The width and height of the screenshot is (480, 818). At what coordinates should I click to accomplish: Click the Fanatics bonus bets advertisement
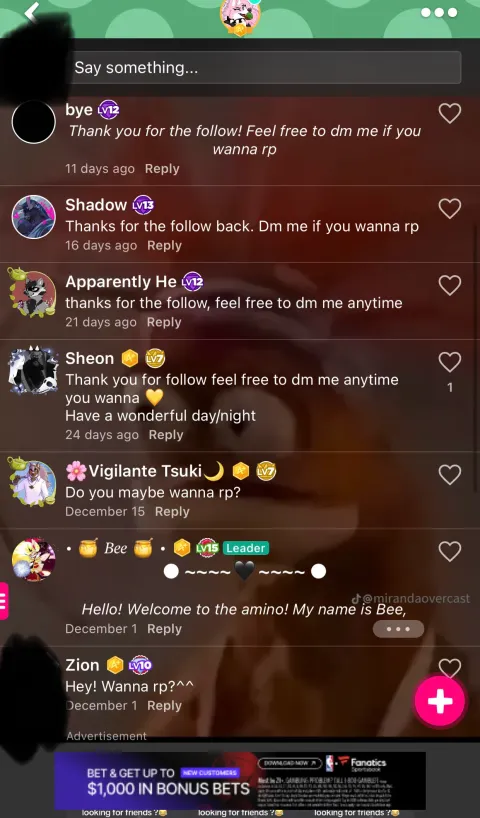click(240, 780)
